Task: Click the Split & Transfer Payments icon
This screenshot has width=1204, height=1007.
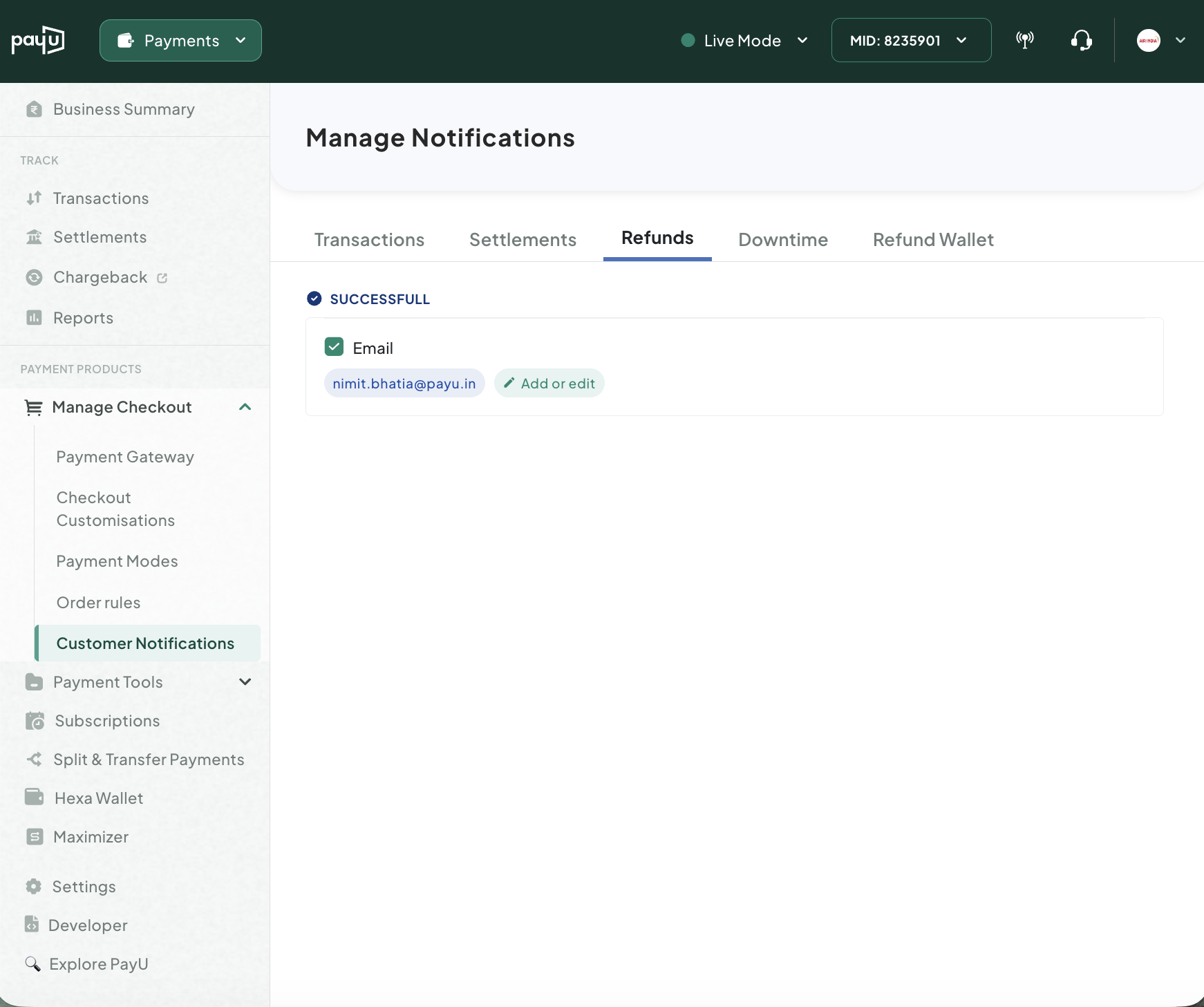Action: pyautogui.click(x=34, y=760)
